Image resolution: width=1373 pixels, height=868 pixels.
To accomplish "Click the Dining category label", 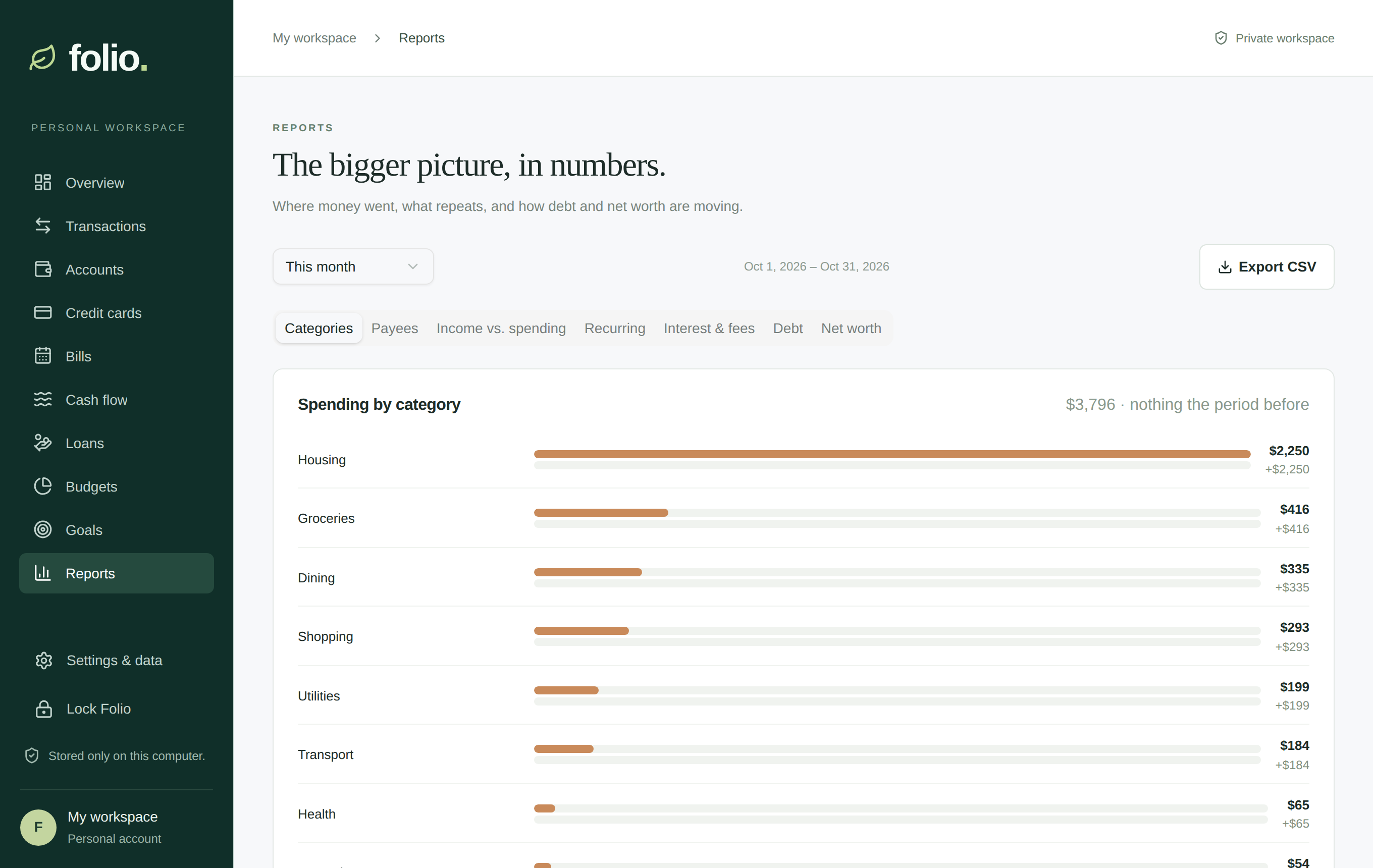I will point(316,578).
